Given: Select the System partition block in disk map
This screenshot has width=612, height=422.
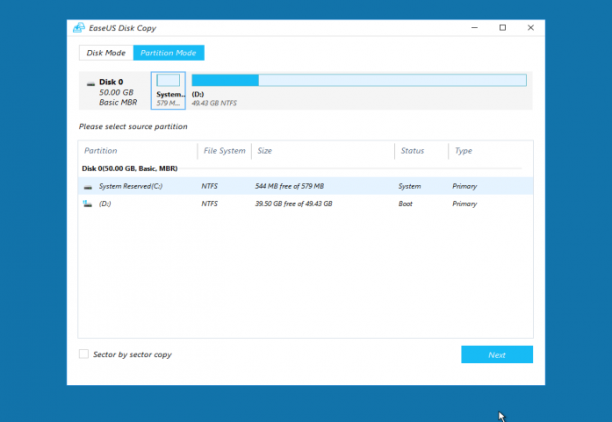Looking at the screenshot, I should tap(168, 91).
